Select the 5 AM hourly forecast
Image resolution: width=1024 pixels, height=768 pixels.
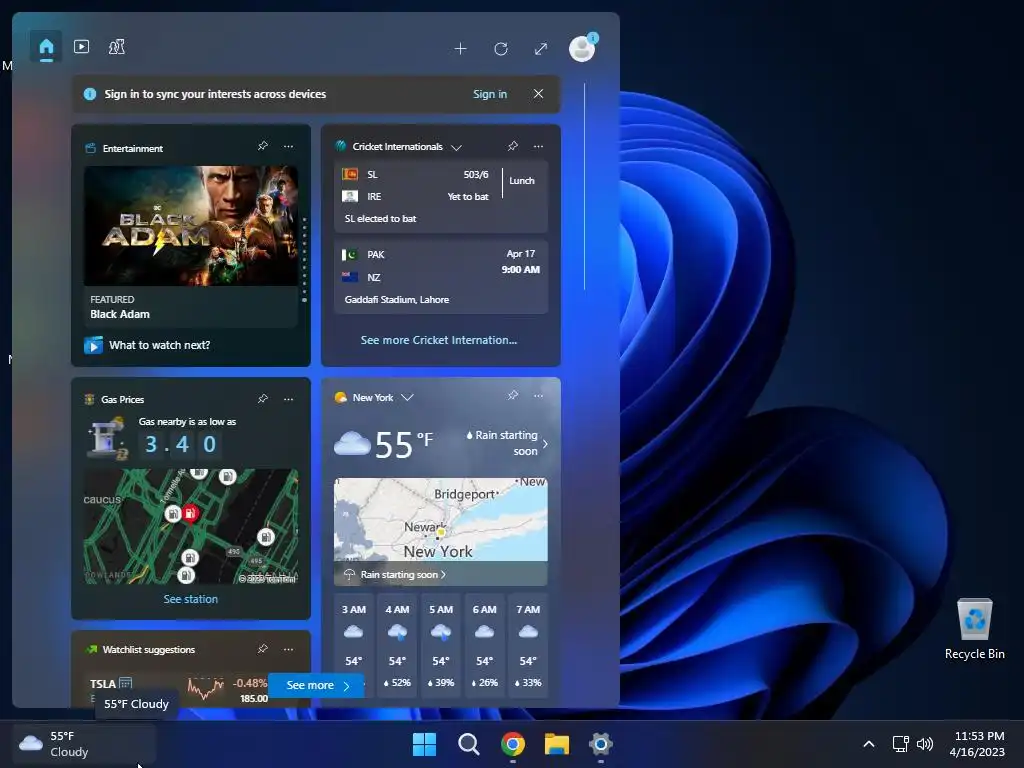tap(441, 645)
